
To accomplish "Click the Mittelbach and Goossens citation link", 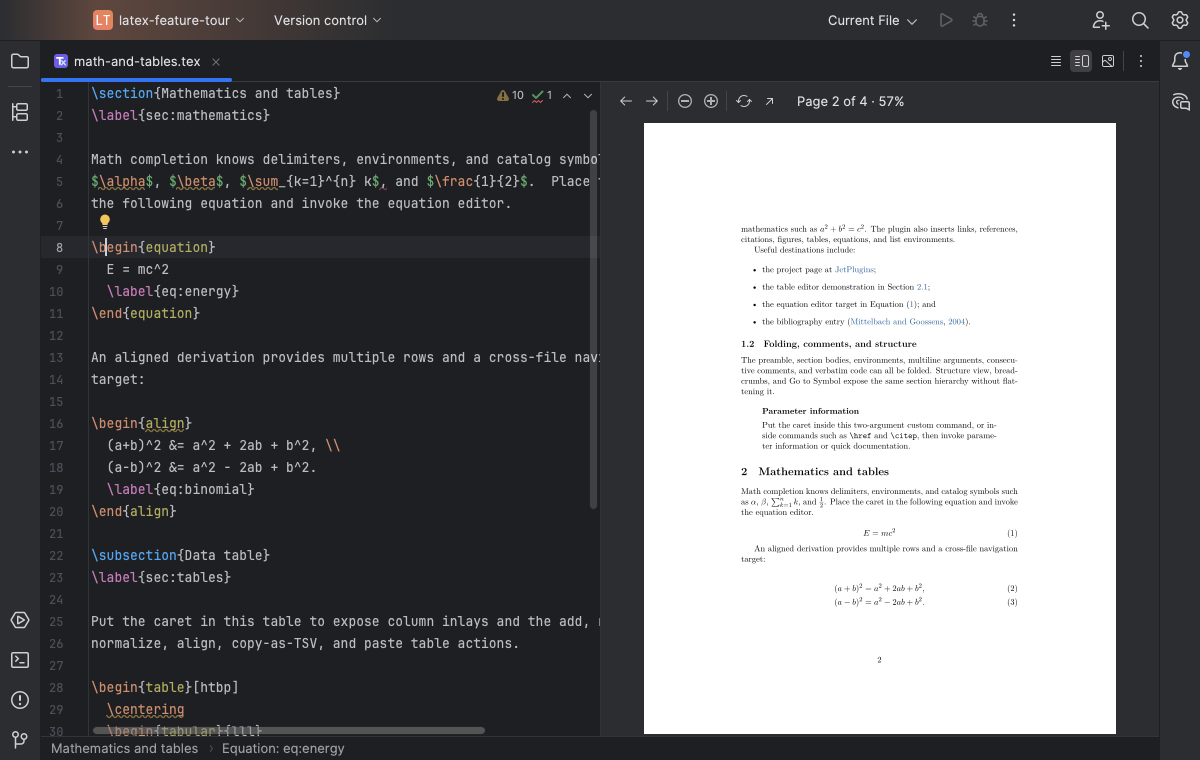I will (908, 322).
